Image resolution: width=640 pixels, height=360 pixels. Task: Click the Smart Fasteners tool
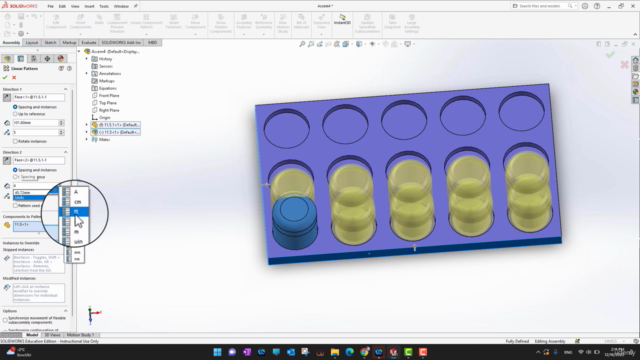(173, 22)
